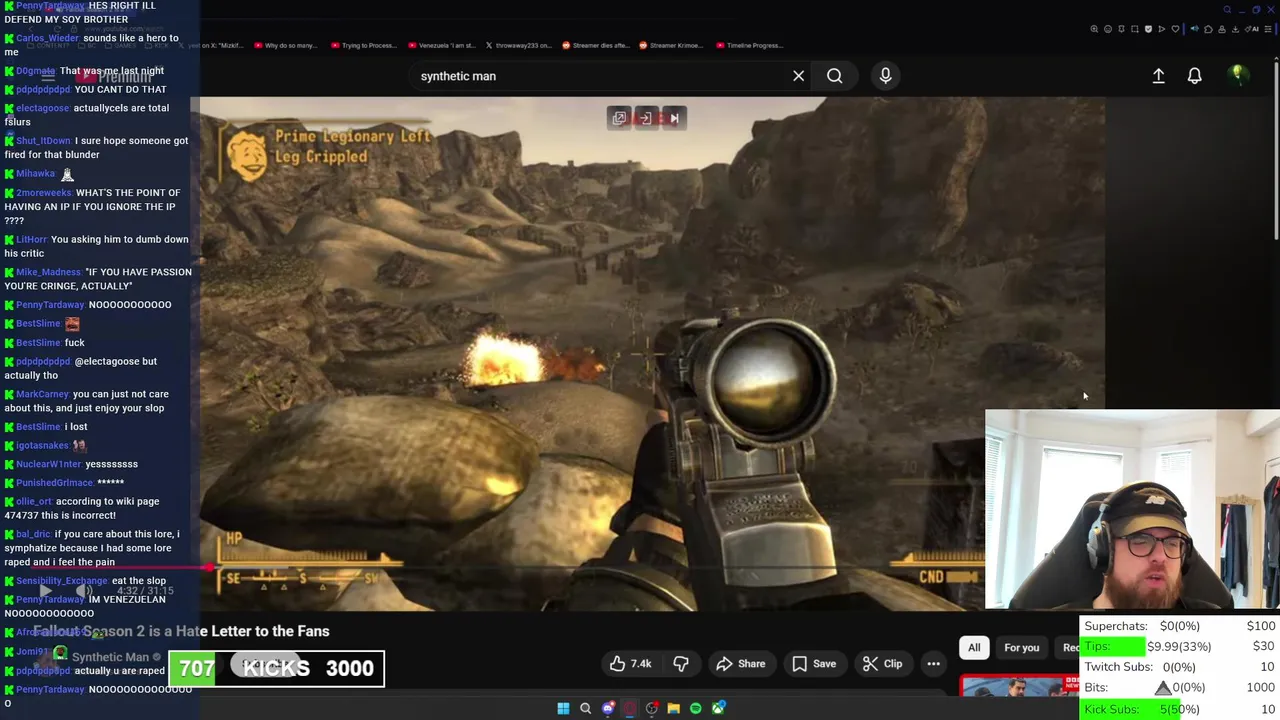1280x720 pixels.
Task: Open Opera browser taskbar icon
Action: tap(629, 709)
